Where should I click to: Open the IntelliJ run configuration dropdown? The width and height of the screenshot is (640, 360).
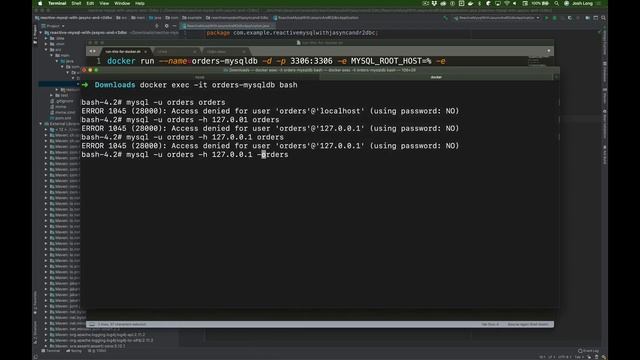point(497,18)
